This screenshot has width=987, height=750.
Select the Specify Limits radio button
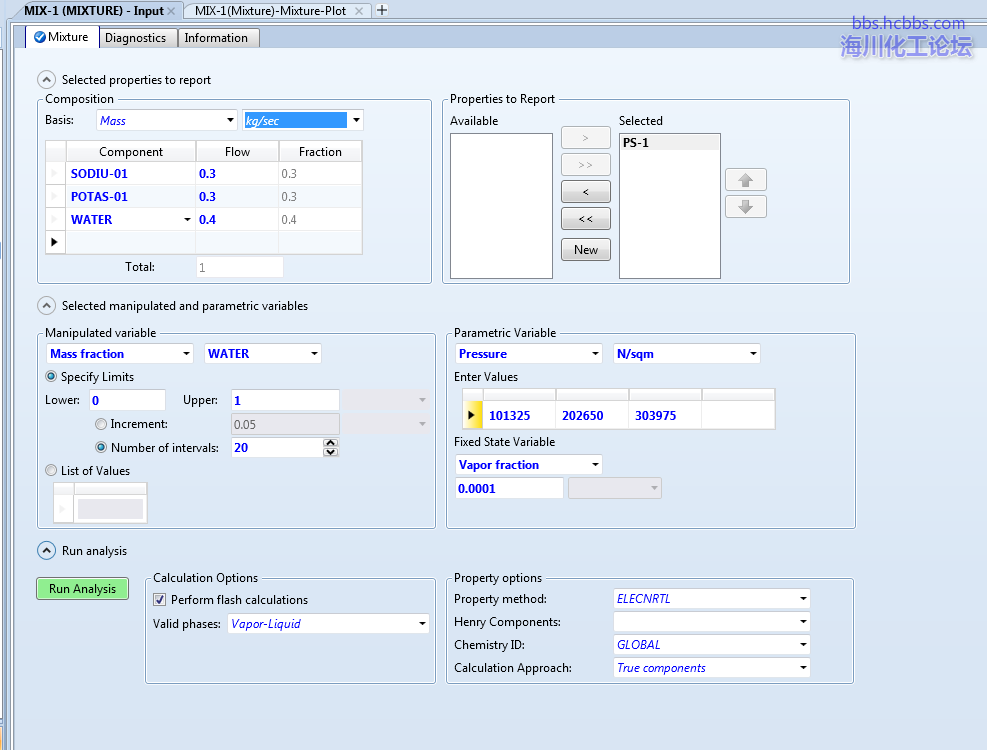pyautogui.click(x=51, y=377)
